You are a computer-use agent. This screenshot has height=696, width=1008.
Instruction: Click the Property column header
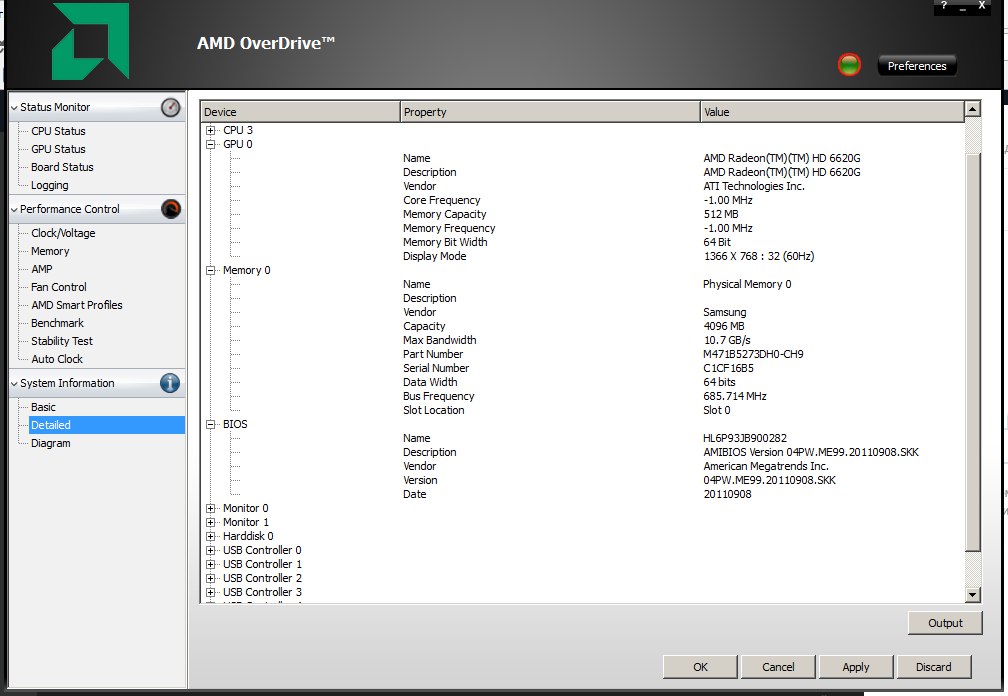click(x=550, y=112)
